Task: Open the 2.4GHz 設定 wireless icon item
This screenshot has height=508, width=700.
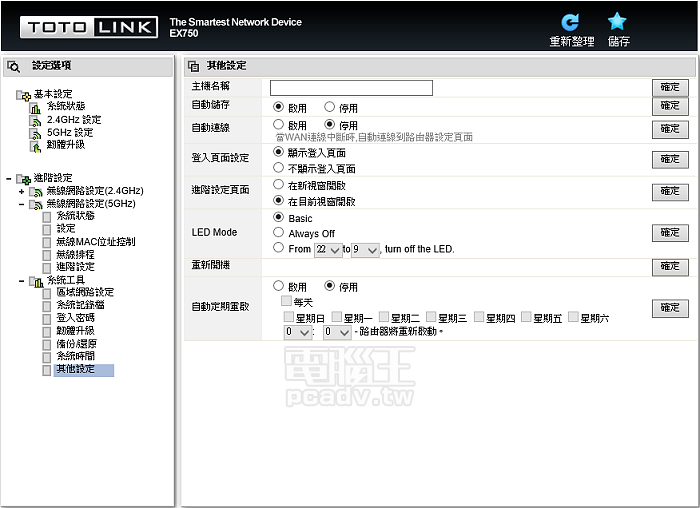Action: pos(36,120)
